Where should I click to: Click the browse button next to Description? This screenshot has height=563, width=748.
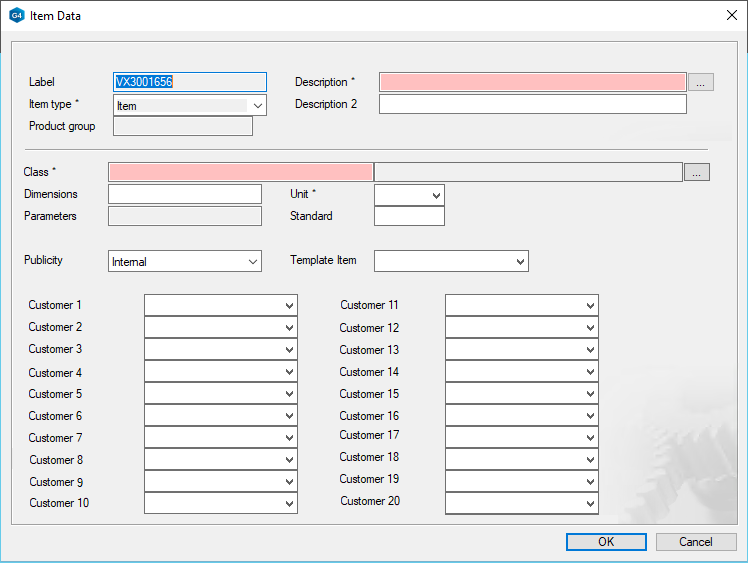pos(701,83)
